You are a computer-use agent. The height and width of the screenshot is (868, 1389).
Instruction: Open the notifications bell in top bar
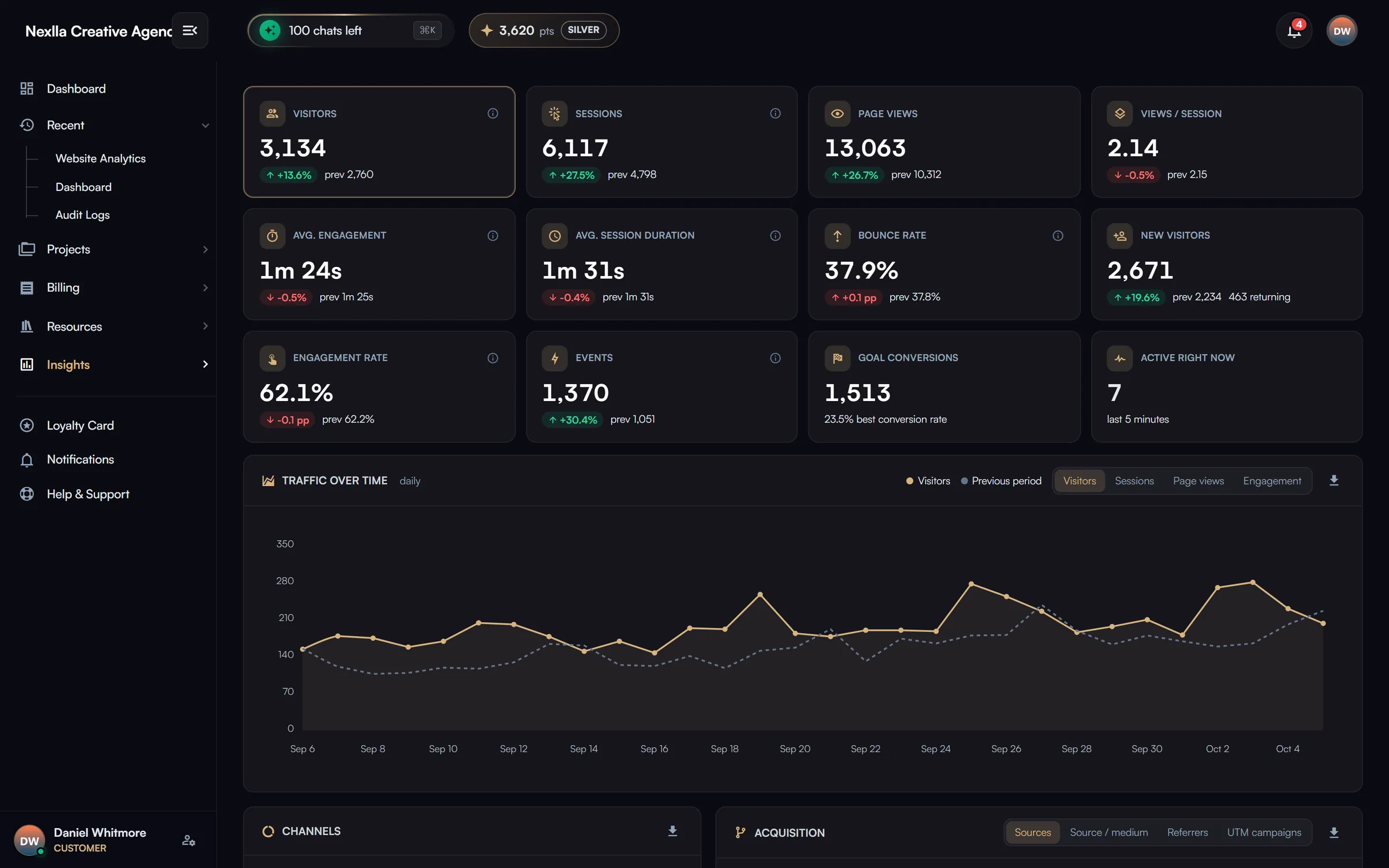point(1294,31)
